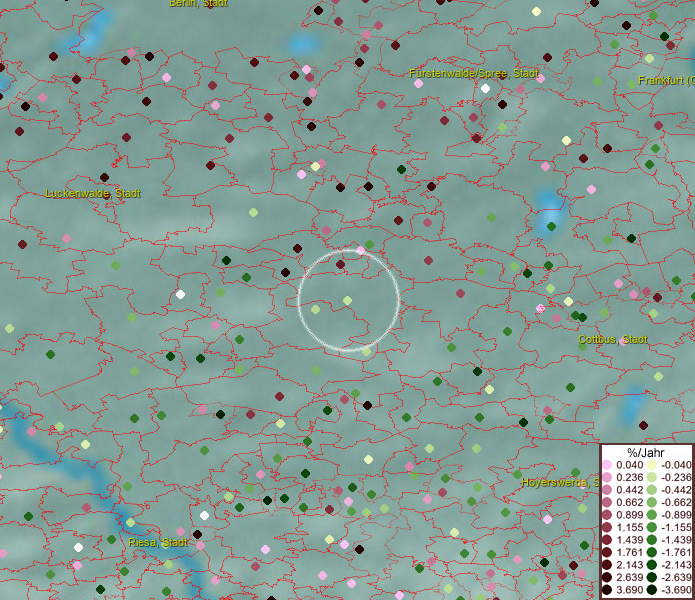Image resolution: width=695 pixels, height=600 pixels.
Task: Click the Hoyerswerda map label
Action: tap(560, 483)
